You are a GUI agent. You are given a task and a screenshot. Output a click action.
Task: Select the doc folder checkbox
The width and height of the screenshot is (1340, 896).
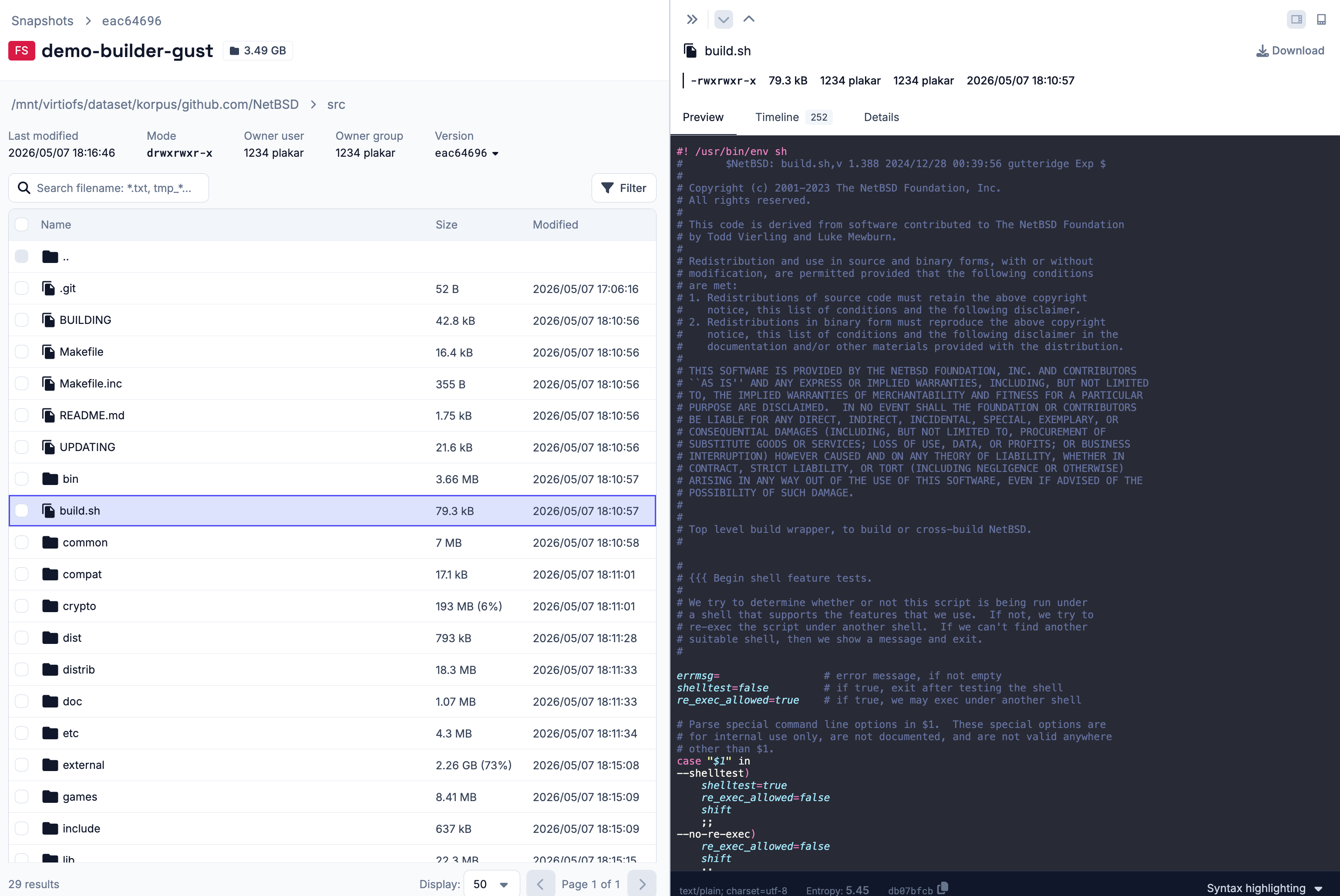click(22, 701)
